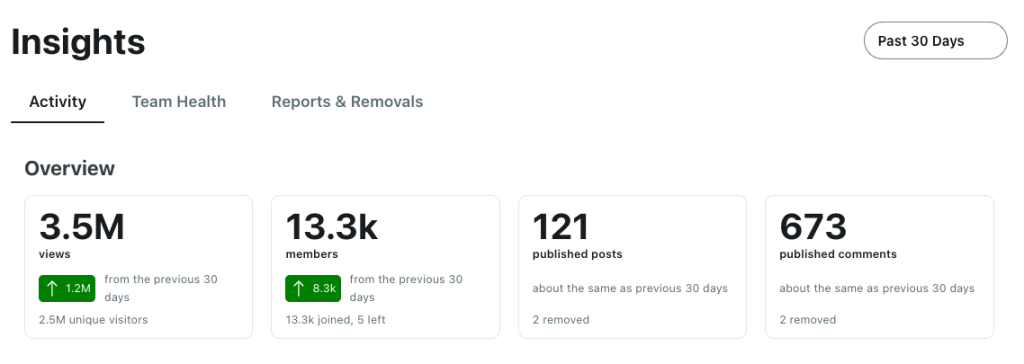The image size is (1024, 364).
Task: Click the Insights page heading
Action: point(78,42)
